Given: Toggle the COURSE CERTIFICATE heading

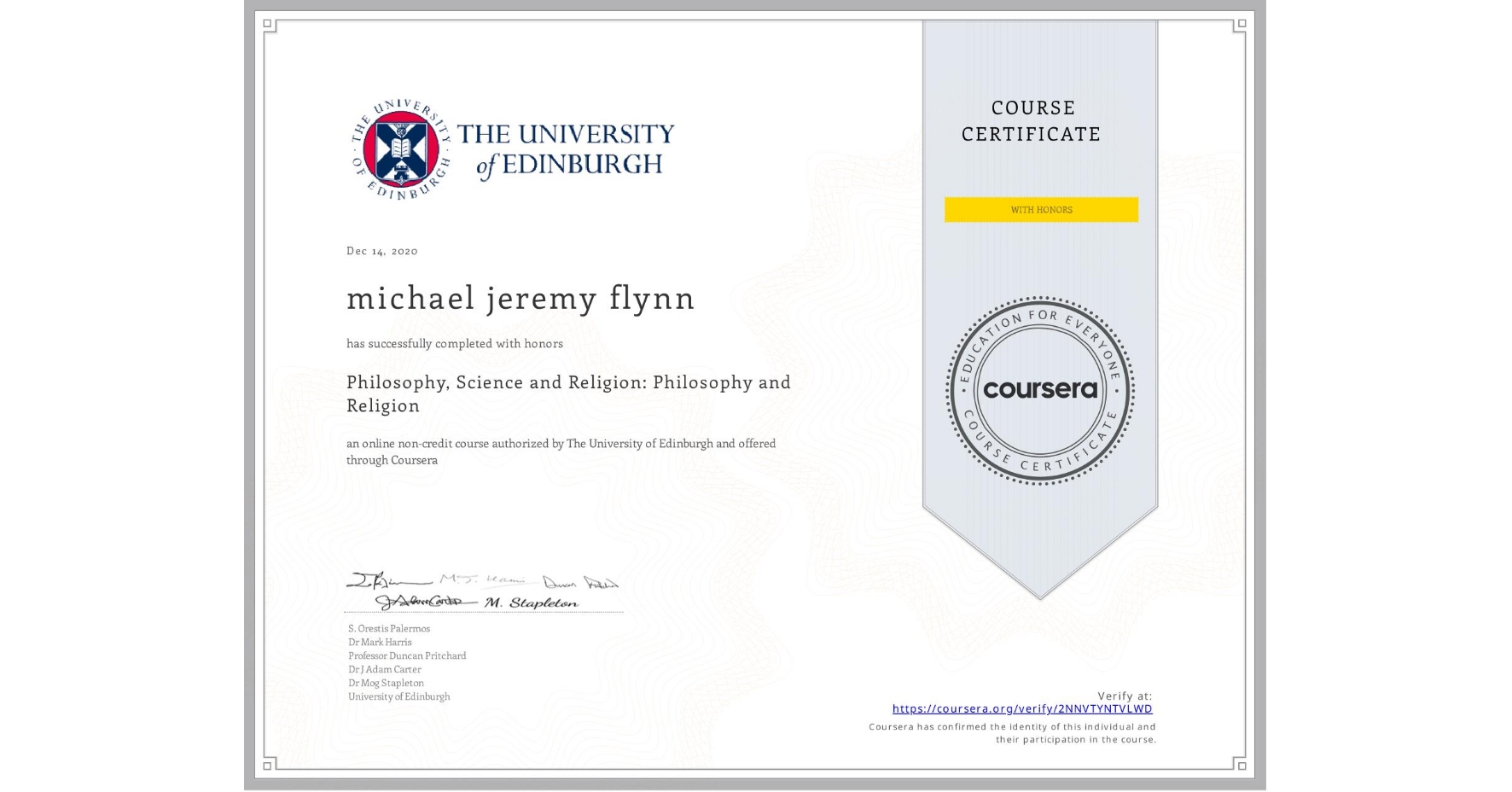Looking at the screenshot, I should click(1032, 120).
